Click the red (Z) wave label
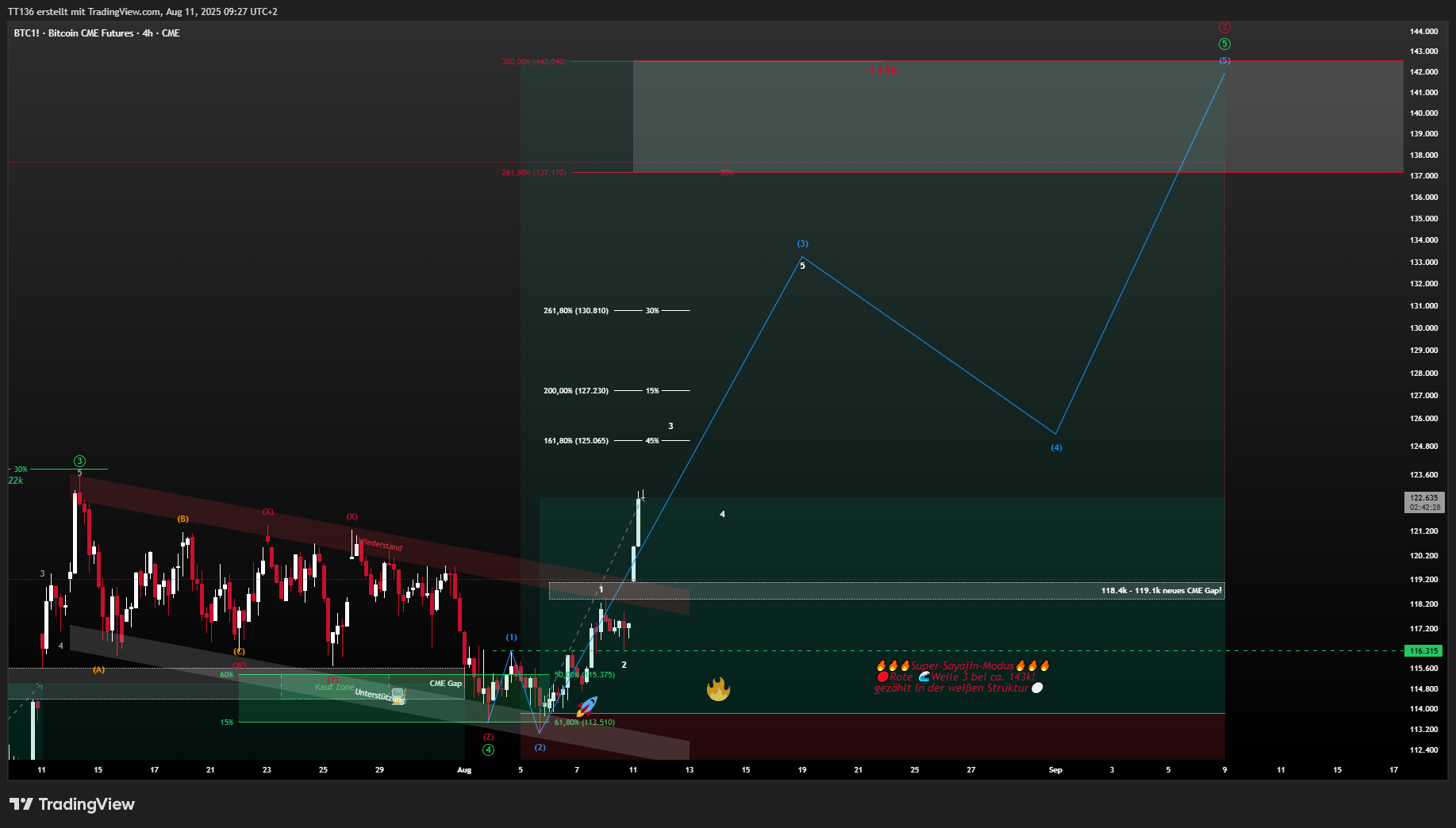The image size is (1456, 828). click(488, 737)
